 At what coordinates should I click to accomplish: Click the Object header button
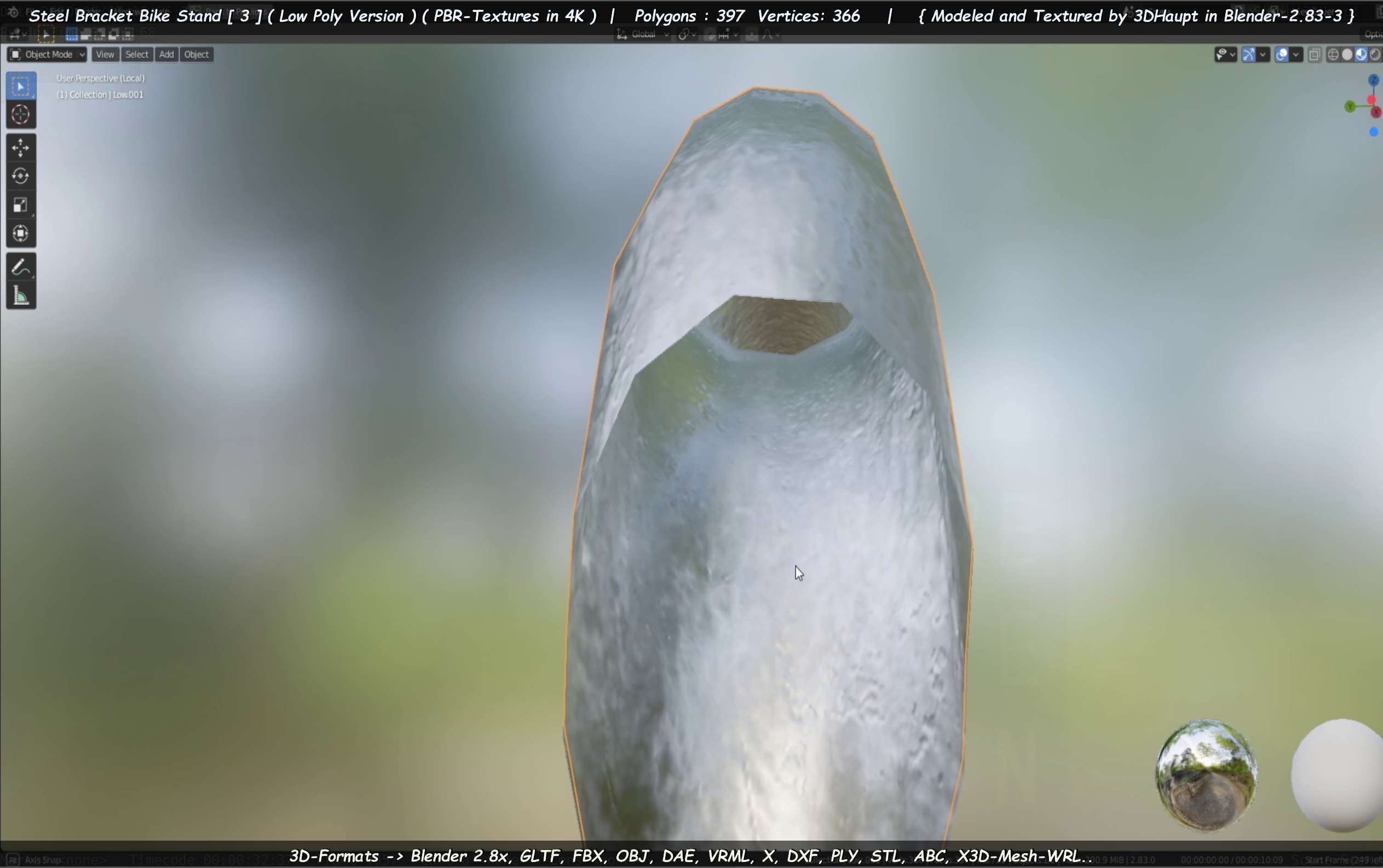pyautogui.click(x=197, y=55)
